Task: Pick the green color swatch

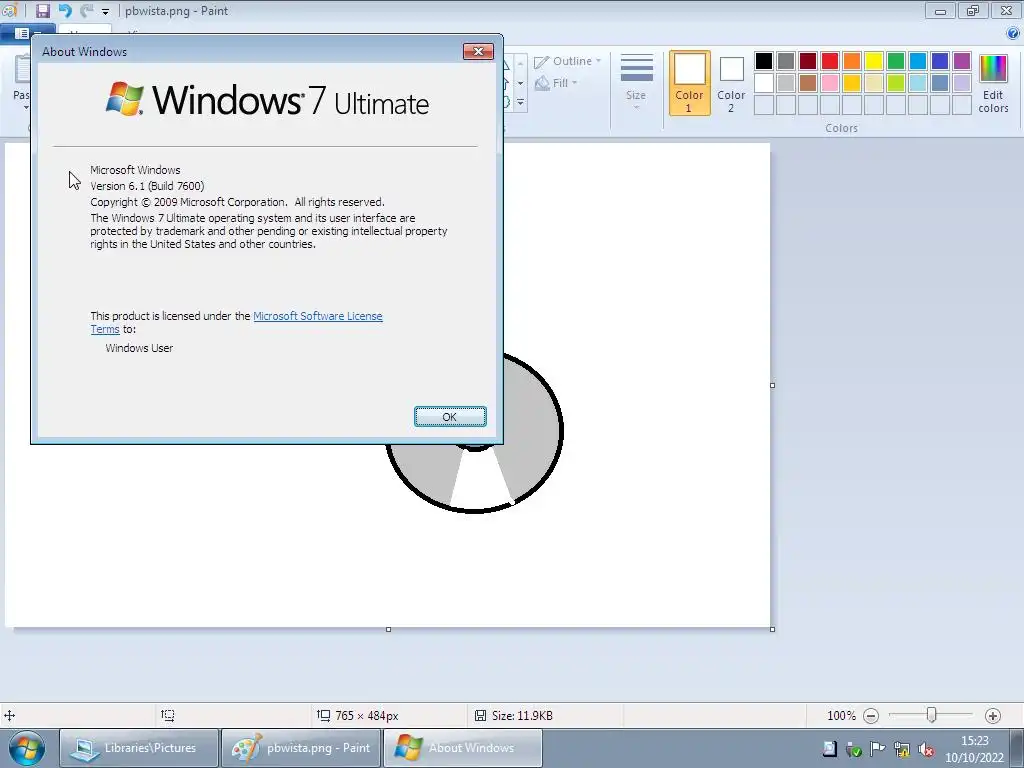Action: click(896, 61)
